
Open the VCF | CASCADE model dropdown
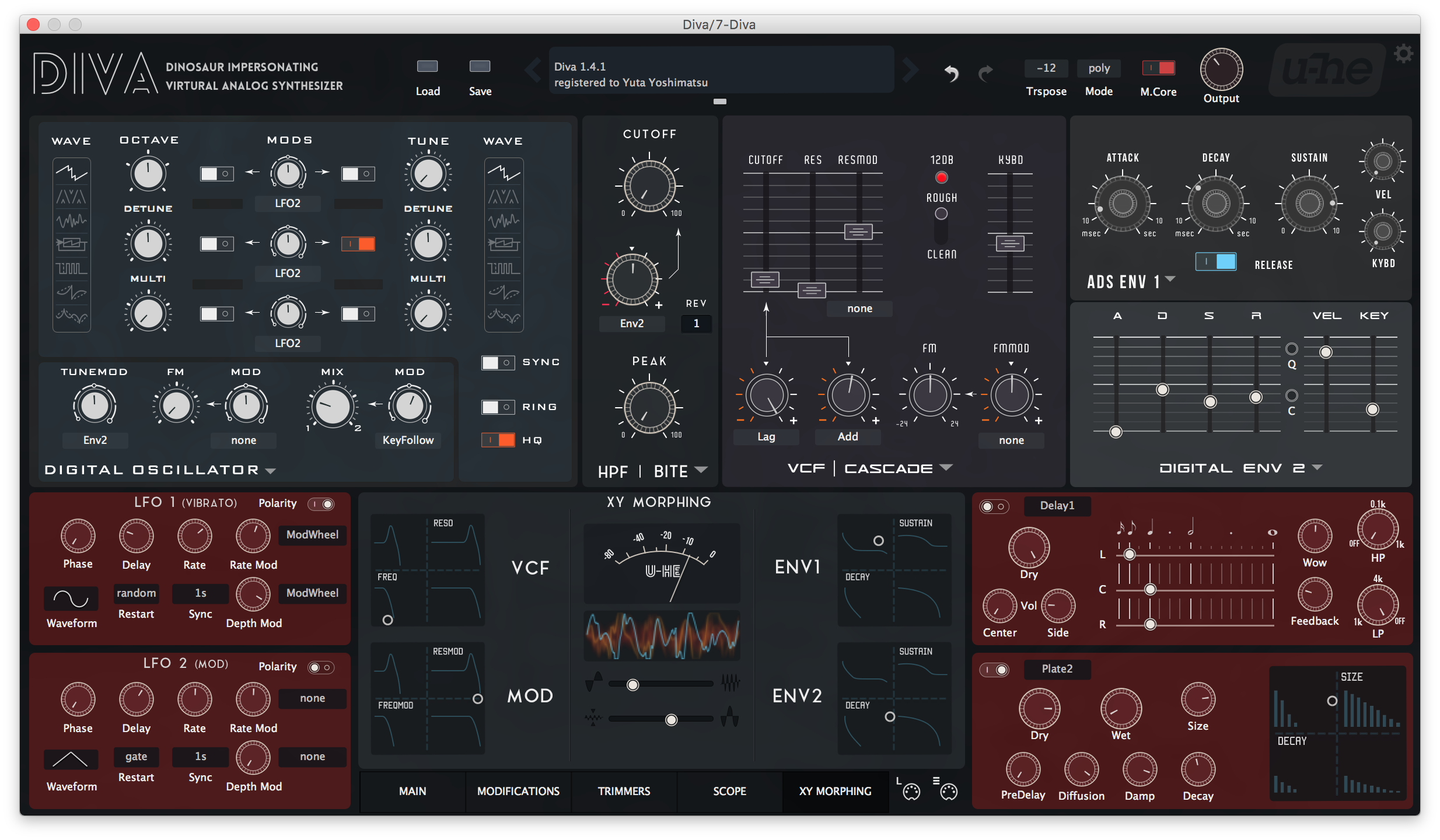tap(946, 468)
